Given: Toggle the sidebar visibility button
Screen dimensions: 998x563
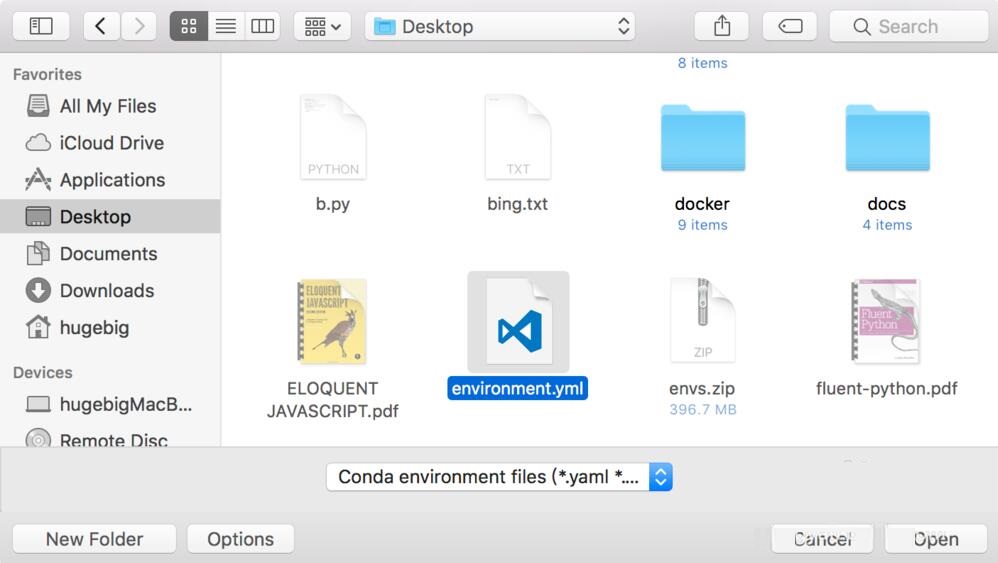Looking at the screenshot, I should click(41, 27).
